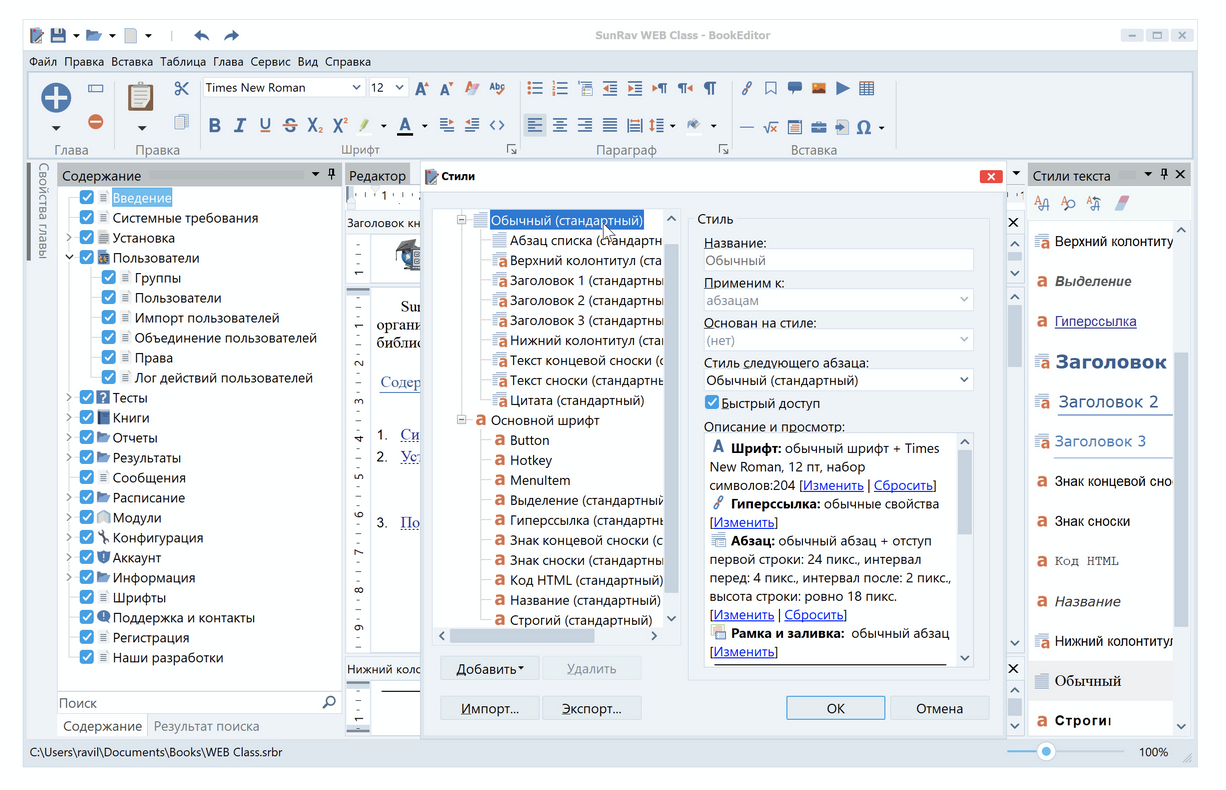Screen dimensions: 1226x790
Task: Toggle the Группы checkbox
Action: click(109, 278)
